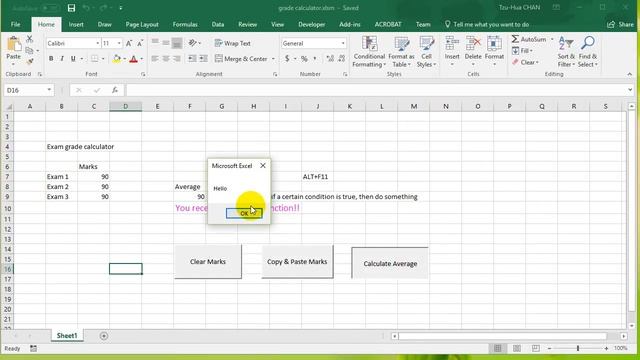Click the Calculate Average button
This screenshot has width=640, height=360.
click(x=390, y=264)
